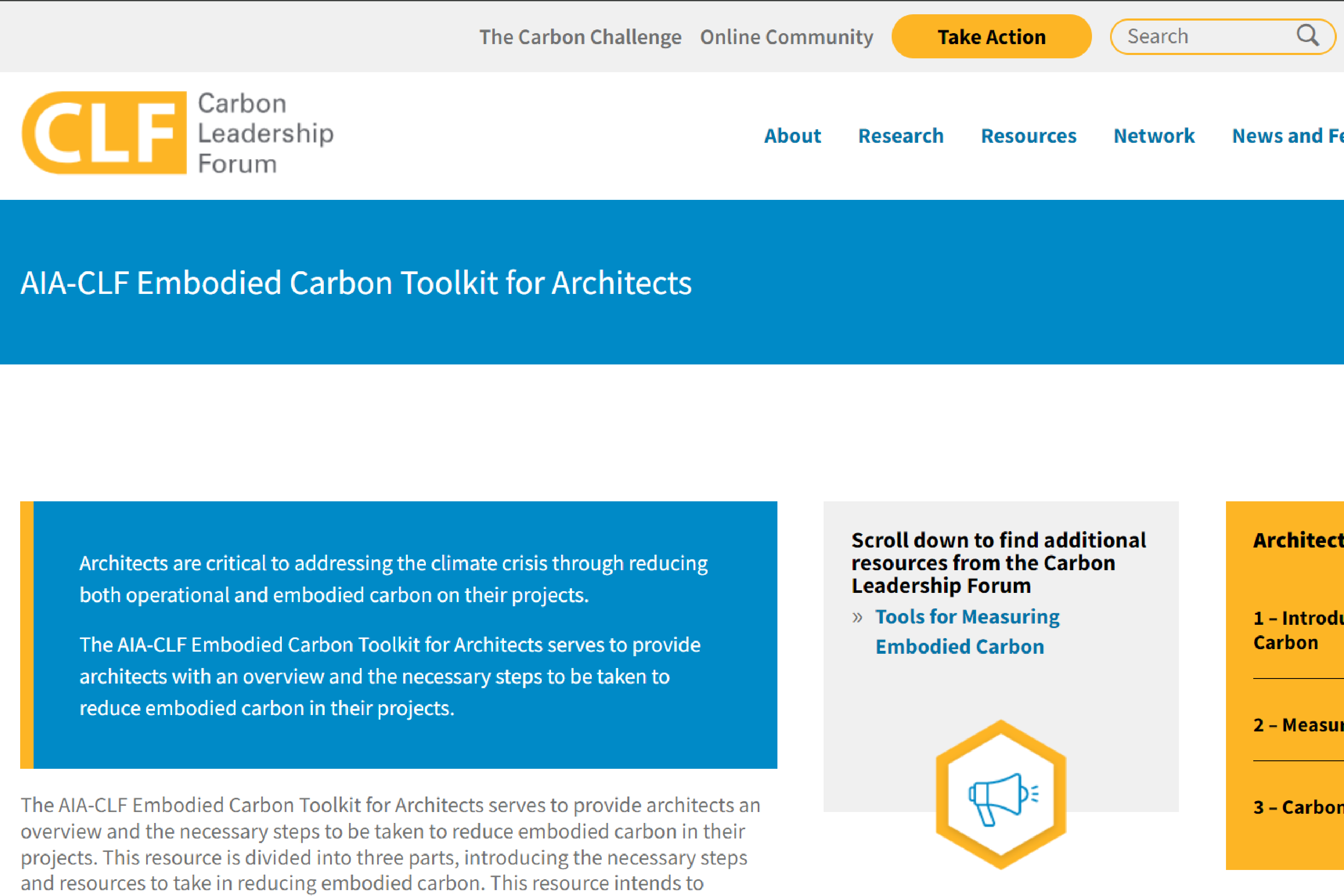1344x896 pixels.
Task: Click the AIA-CLF Embodied Carbon Toolkit page heading
Action: point(356,283)
